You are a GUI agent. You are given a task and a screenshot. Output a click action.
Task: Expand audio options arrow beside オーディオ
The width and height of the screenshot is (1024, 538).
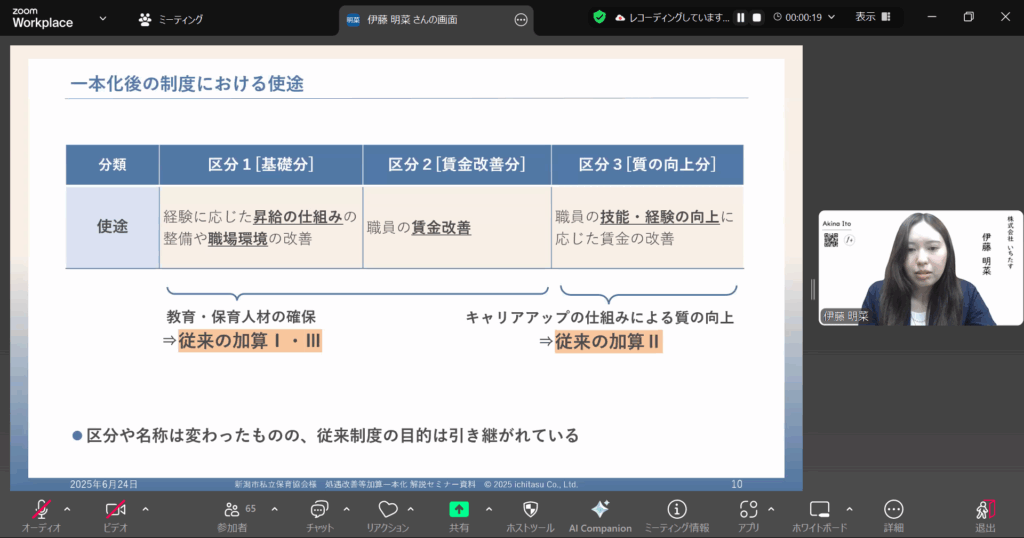[67, 508]
